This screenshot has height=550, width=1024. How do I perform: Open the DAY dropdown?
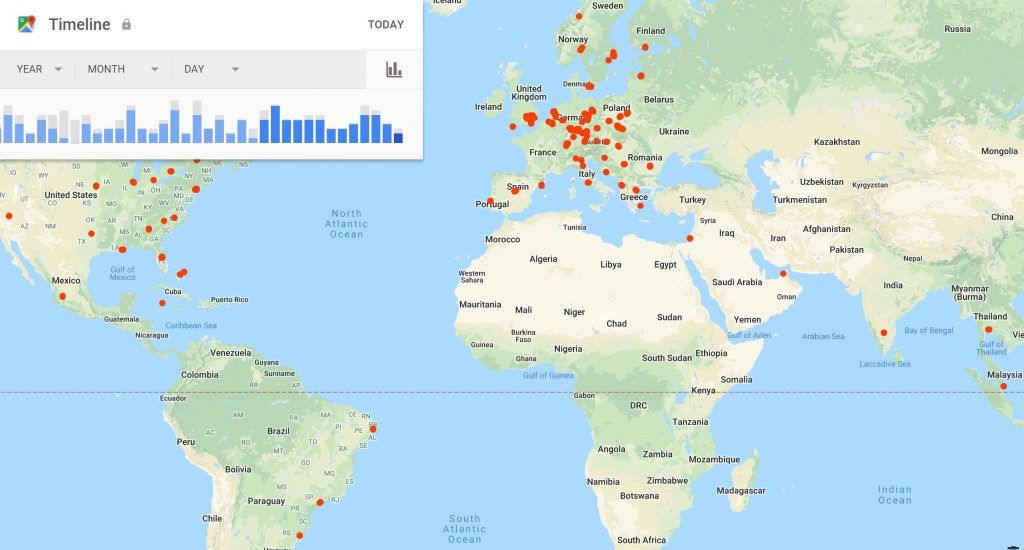[x=211, y=69]
